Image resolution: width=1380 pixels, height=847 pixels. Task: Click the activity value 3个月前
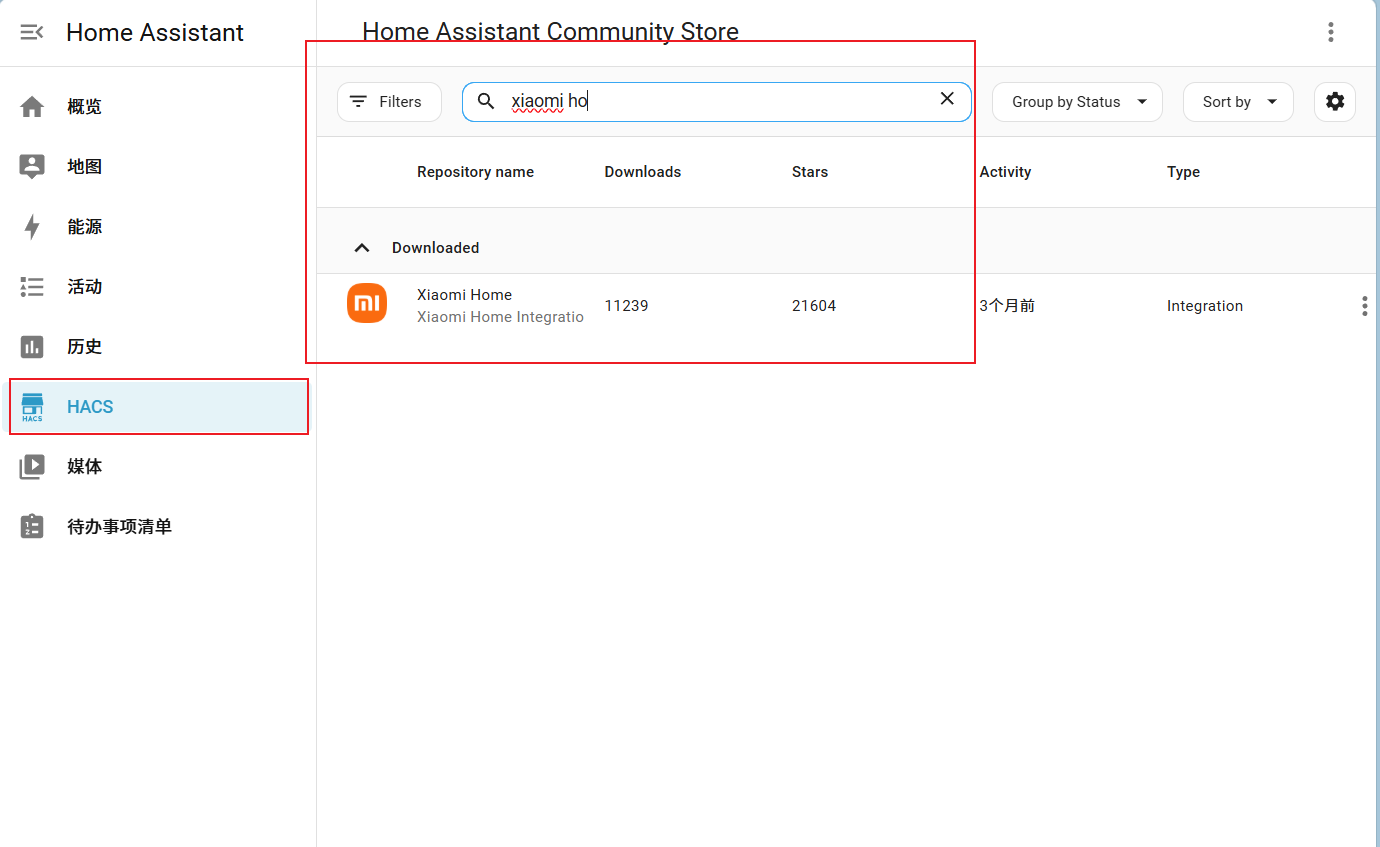click(1007, 306)
